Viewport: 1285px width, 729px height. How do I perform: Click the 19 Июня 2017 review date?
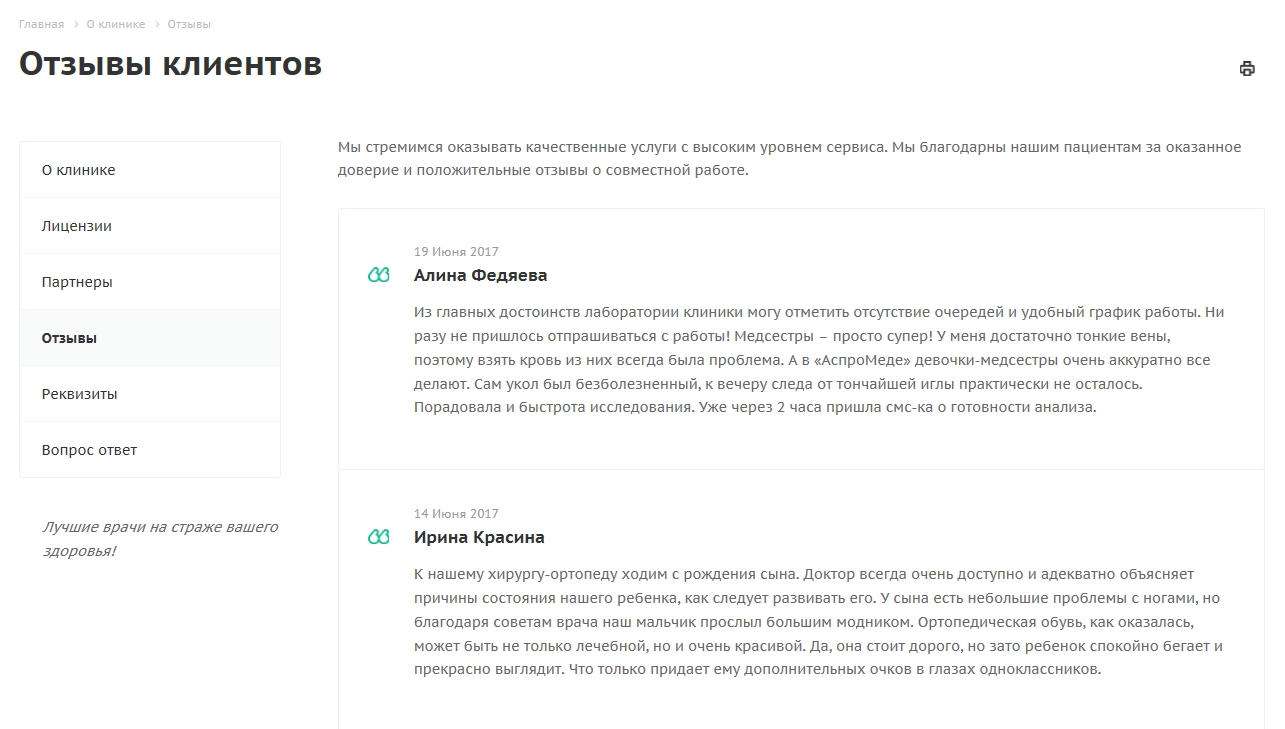click(456, 252)
